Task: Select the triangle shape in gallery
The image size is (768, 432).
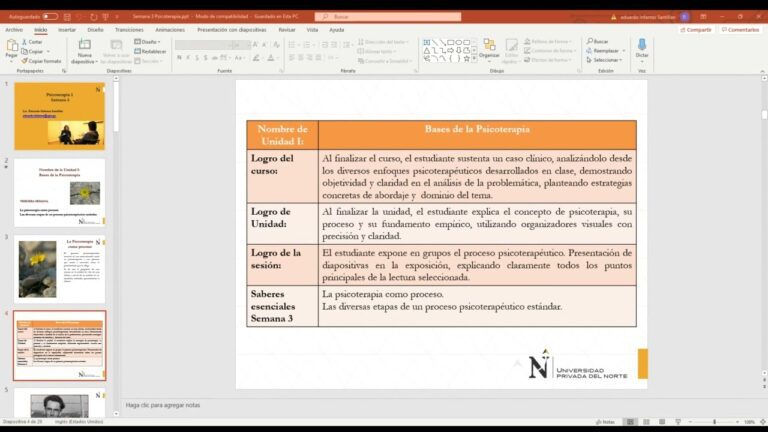Action: click(x=427, y=50)
